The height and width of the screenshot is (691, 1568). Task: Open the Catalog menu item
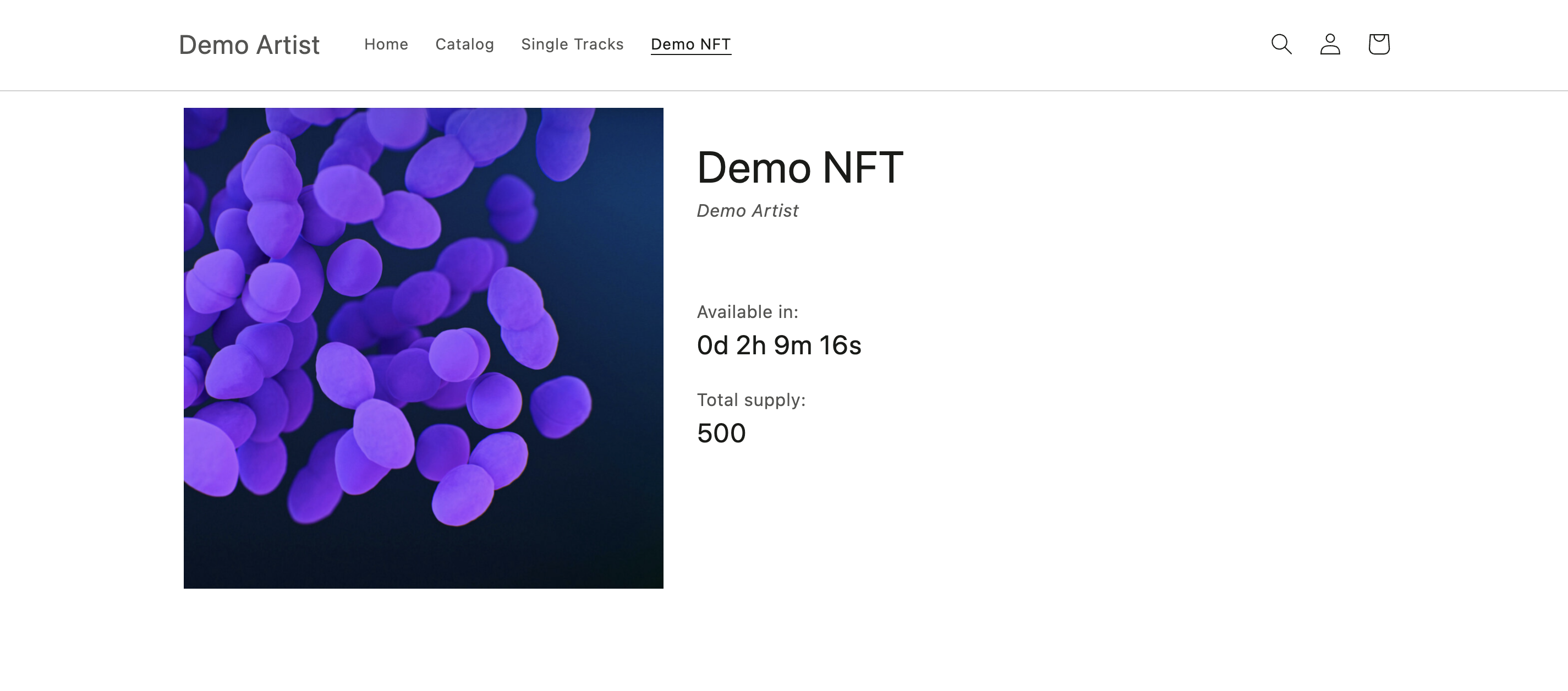coord(464,45)
